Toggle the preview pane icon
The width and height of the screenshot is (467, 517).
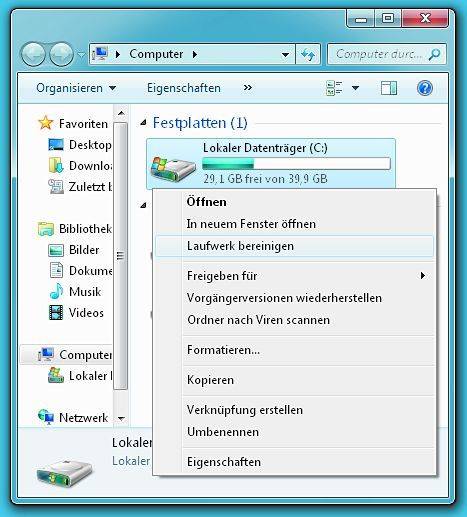pos(389,88)
